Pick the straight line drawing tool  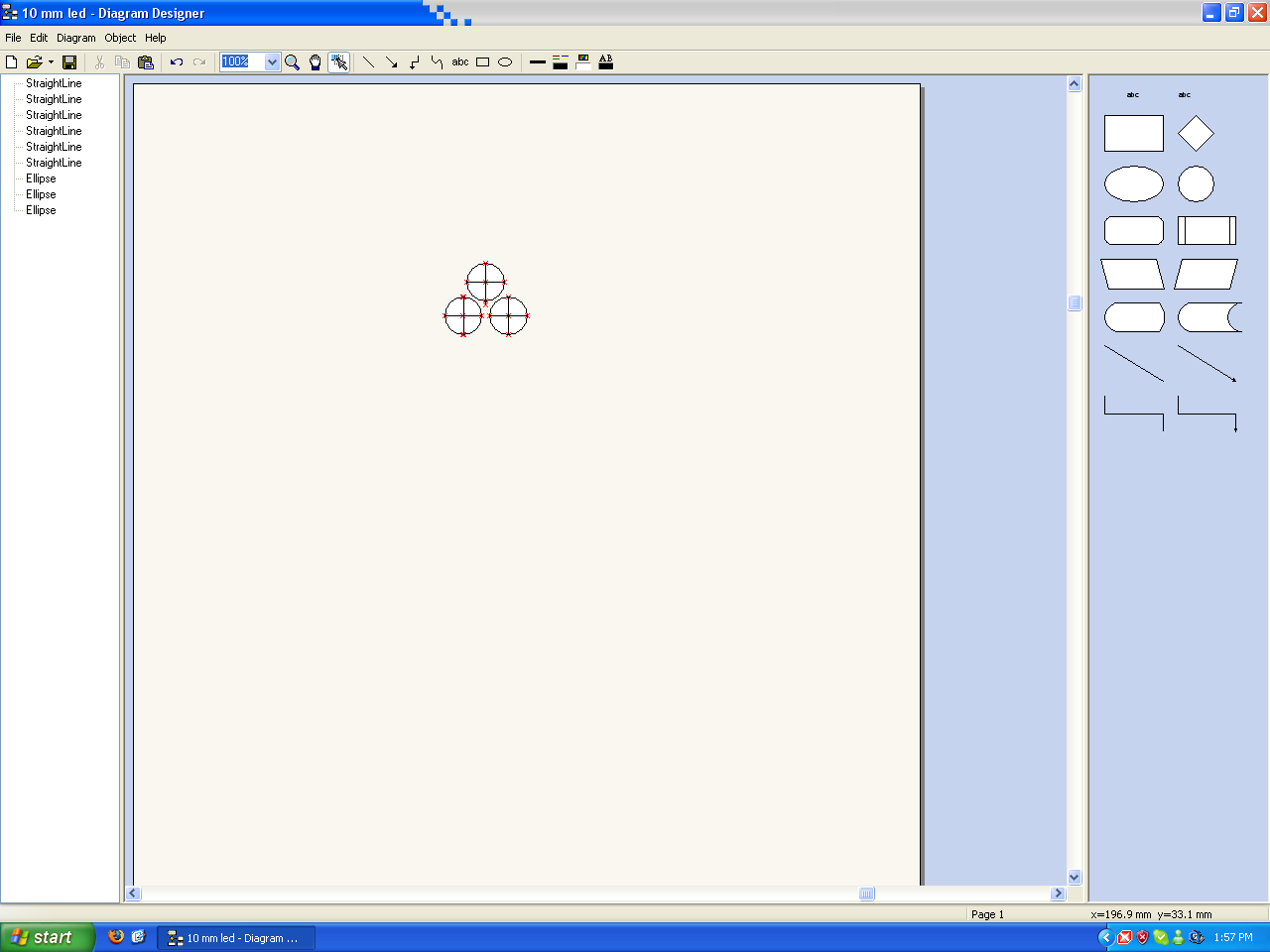click(368, 61)
